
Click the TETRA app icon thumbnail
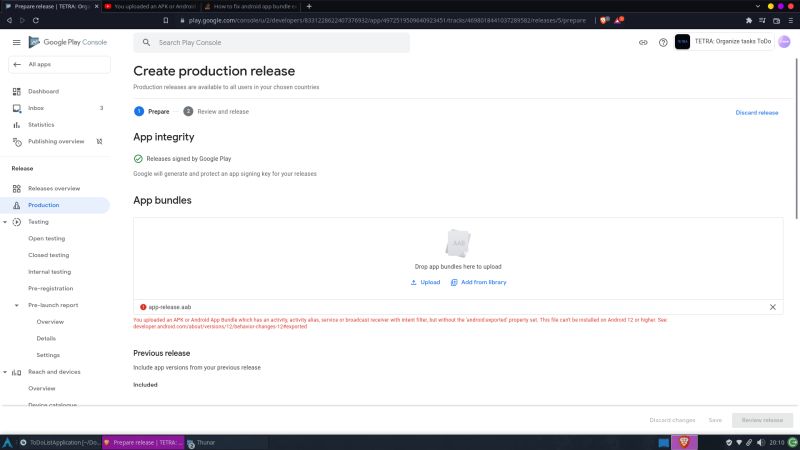click(682, 42)
